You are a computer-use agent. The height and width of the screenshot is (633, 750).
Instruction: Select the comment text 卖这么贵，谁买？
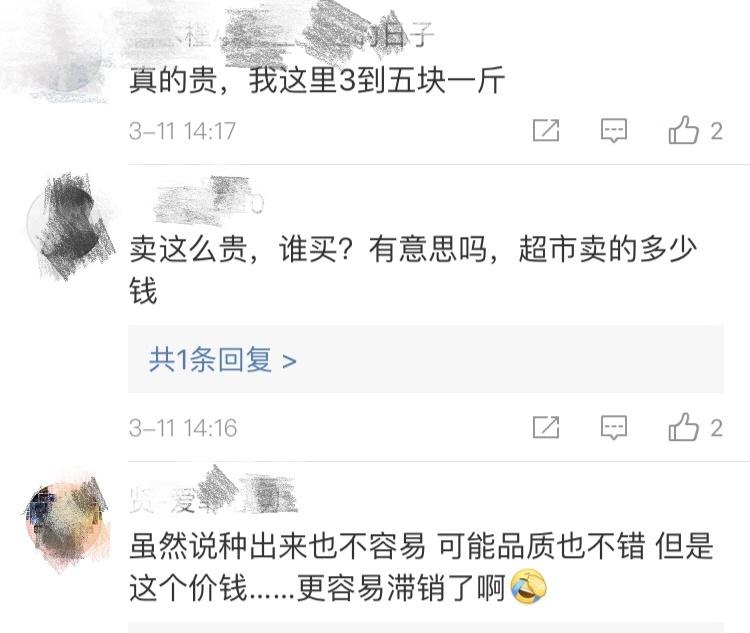[x=241, y=249]
